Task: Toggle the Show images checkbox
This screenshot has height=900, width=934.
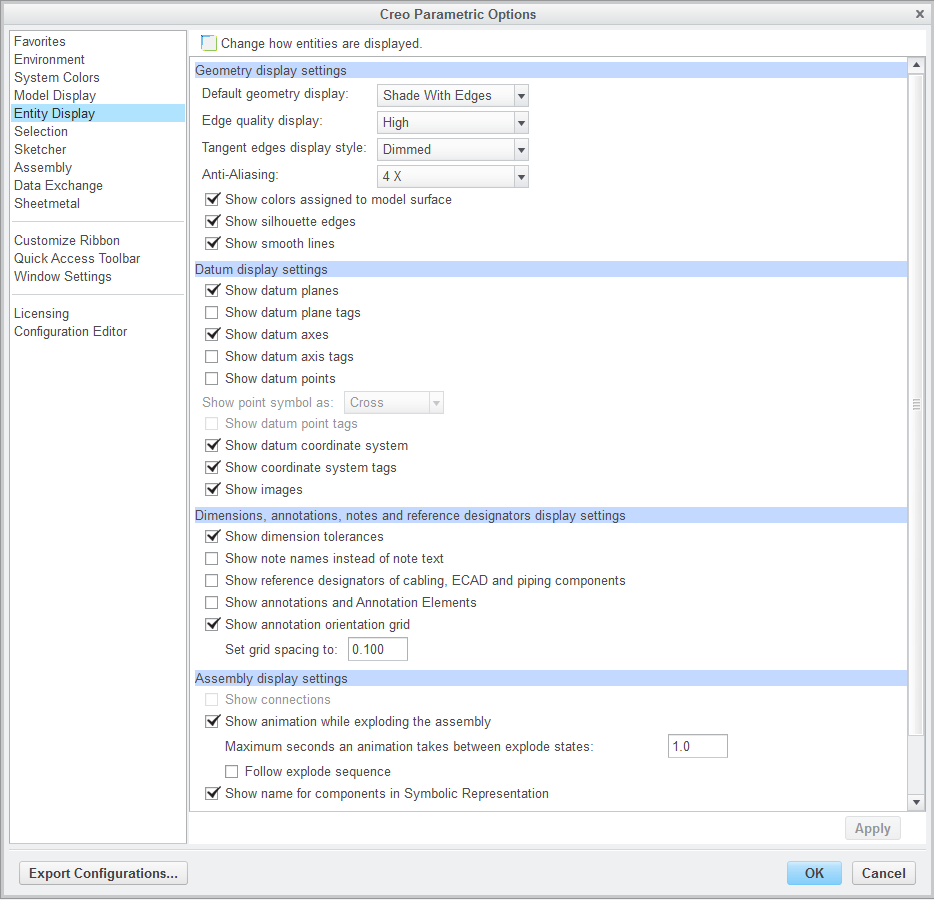Action: [212, 490]
